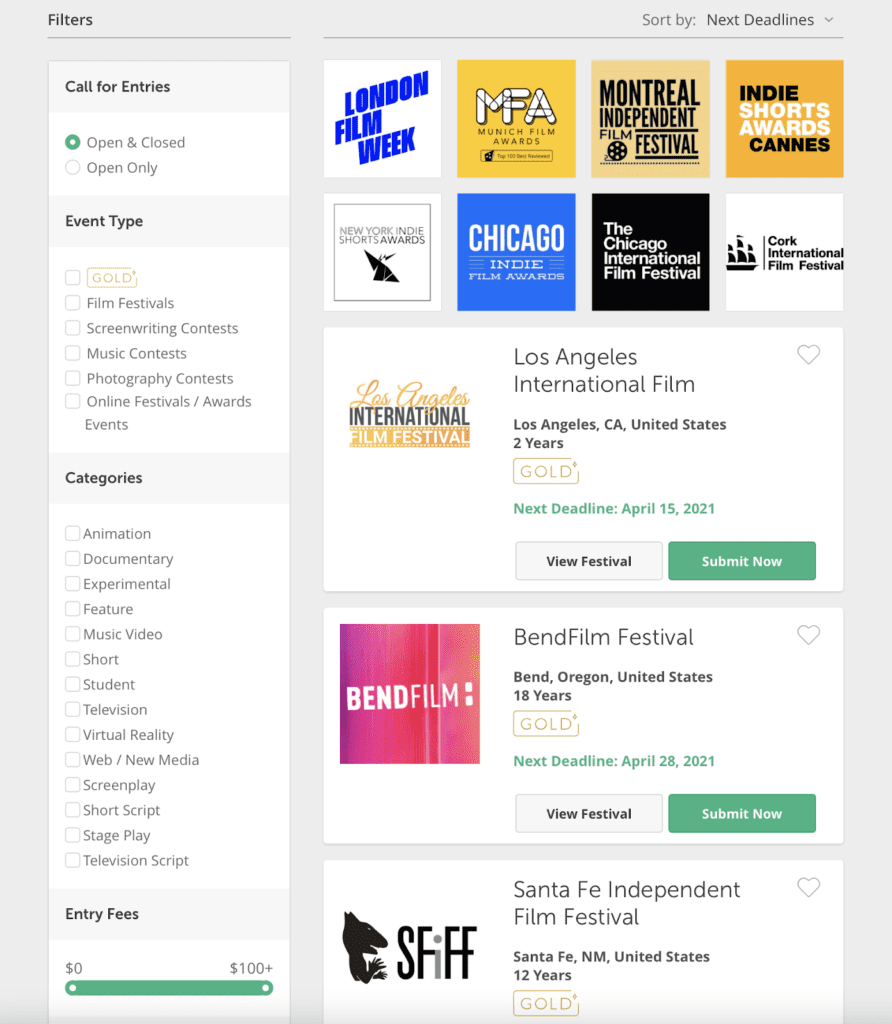This screenshot has height=1024, width=892.
Task: Favorite Los Angeles International Film with heart icon
Action: pos(808,355)
